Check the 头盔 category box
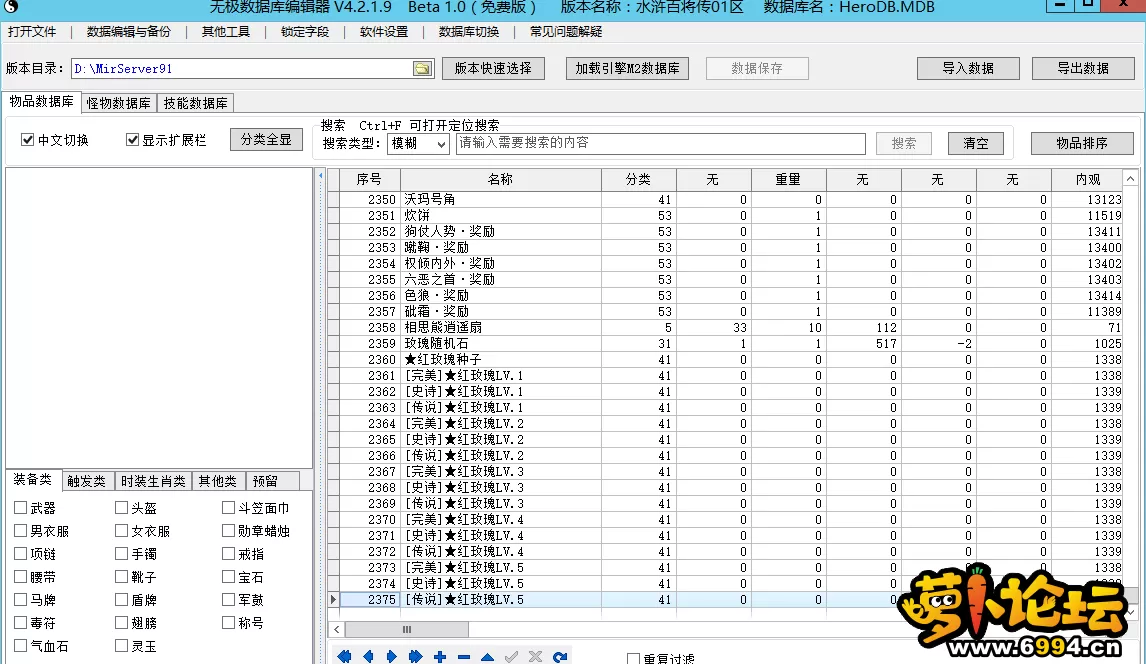Image resolution: width=1146 pixels, height=664 pixels. point(121,507)
